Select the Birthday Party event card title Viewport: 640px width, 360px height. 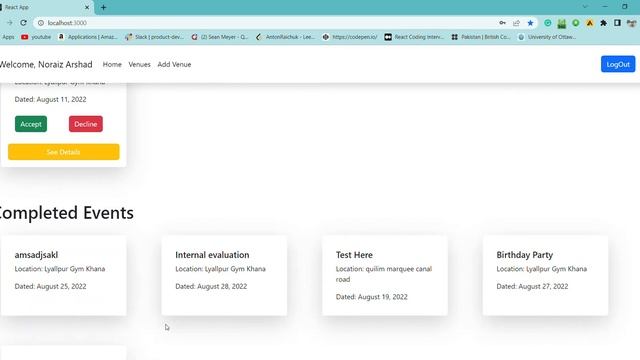524,255
